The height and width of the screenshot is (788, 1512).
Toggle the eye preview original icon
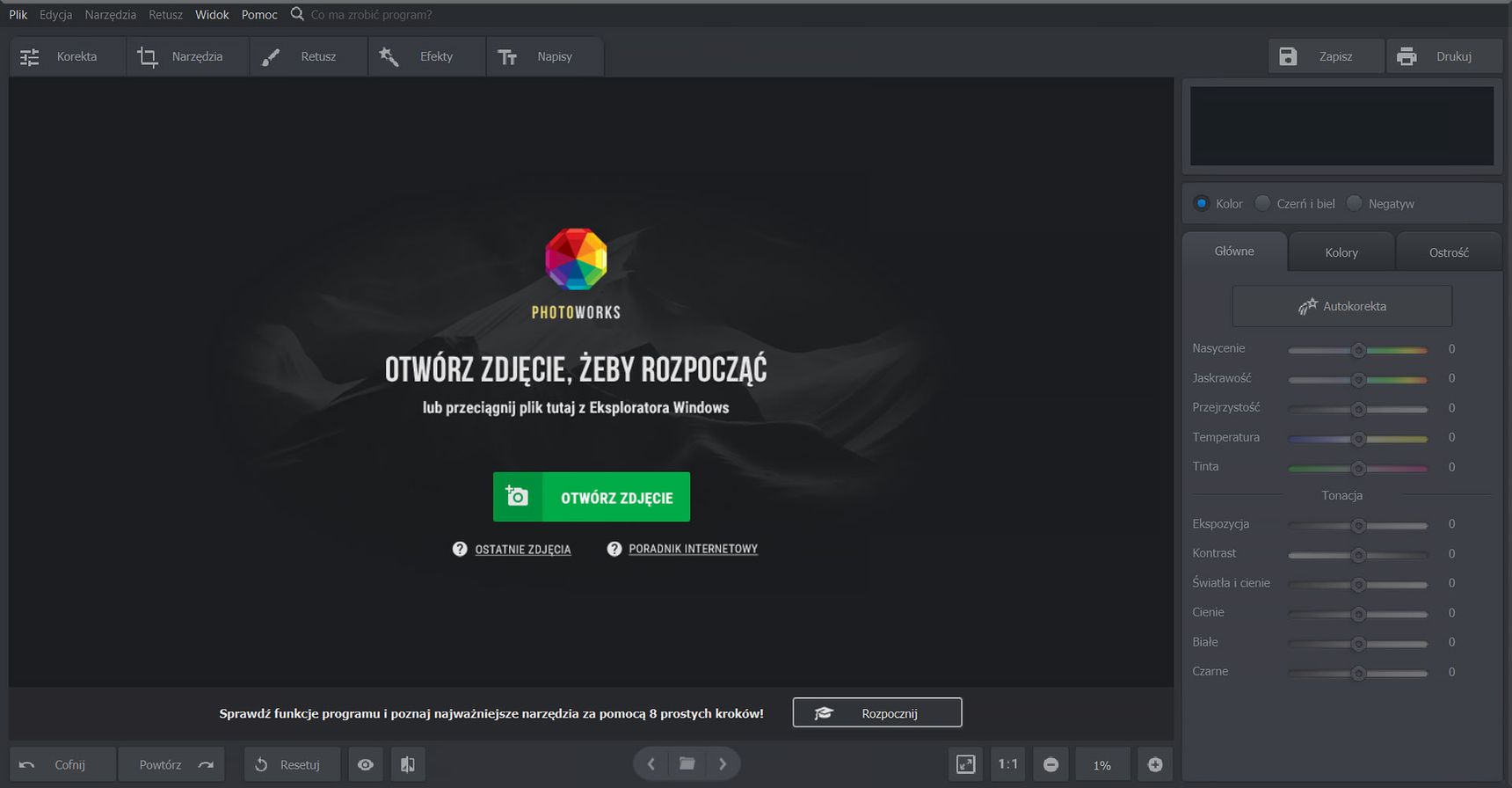click(366, 764)
